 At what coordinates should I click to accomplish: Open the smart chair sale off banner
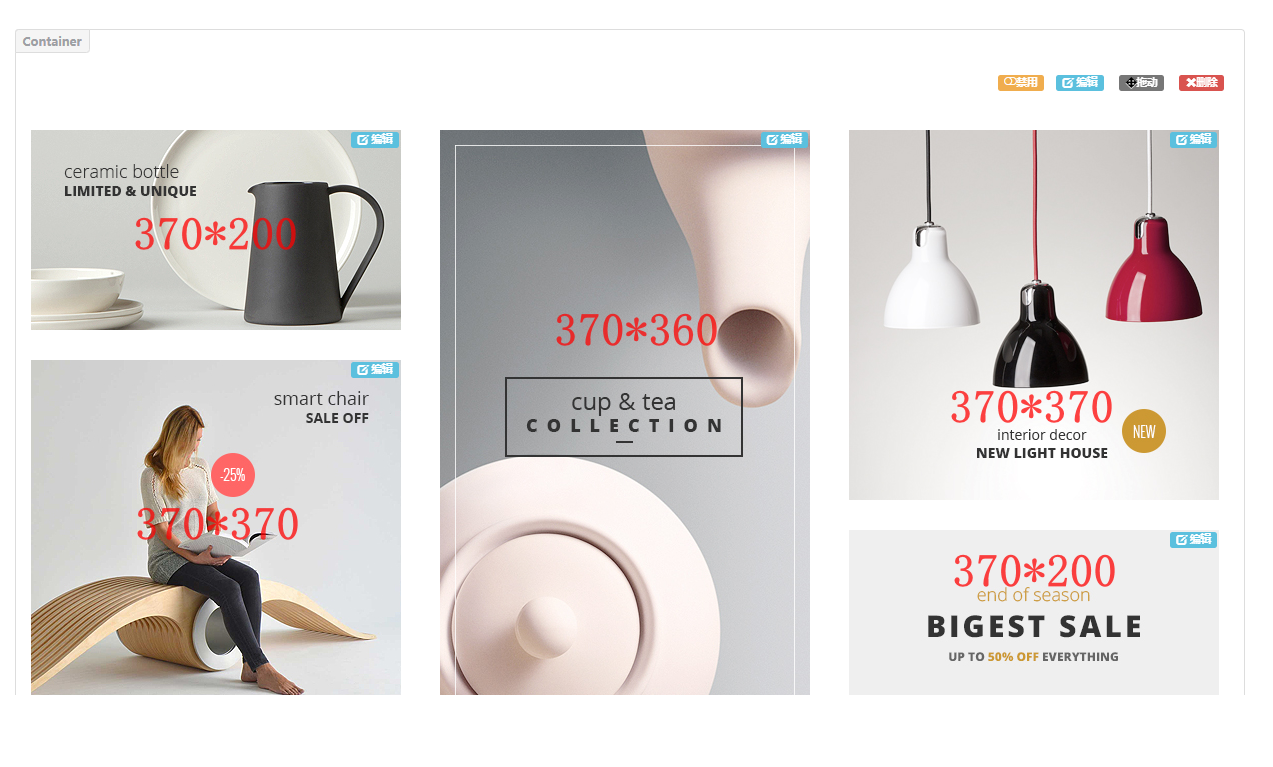pyautogui.click(x=216, y=527)
